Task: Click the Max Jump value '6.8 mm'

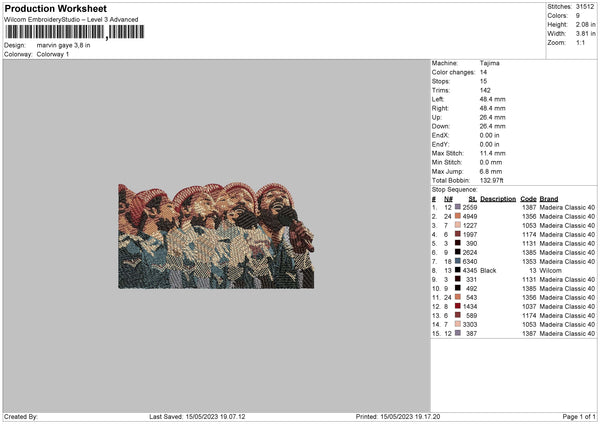Action: click(x=491, y=171)
